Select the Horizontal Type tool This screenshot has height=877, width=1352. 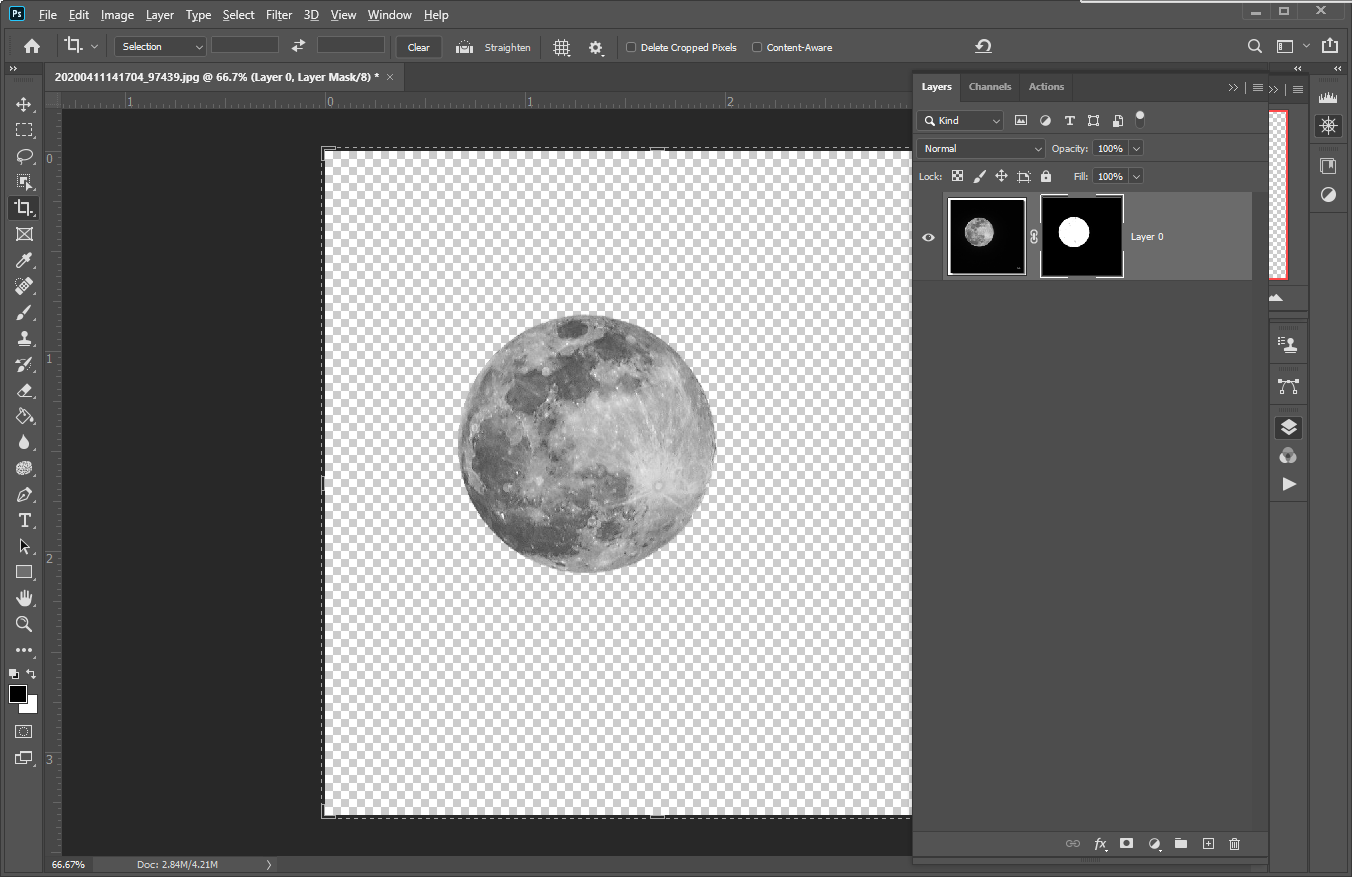pos(24,520)
